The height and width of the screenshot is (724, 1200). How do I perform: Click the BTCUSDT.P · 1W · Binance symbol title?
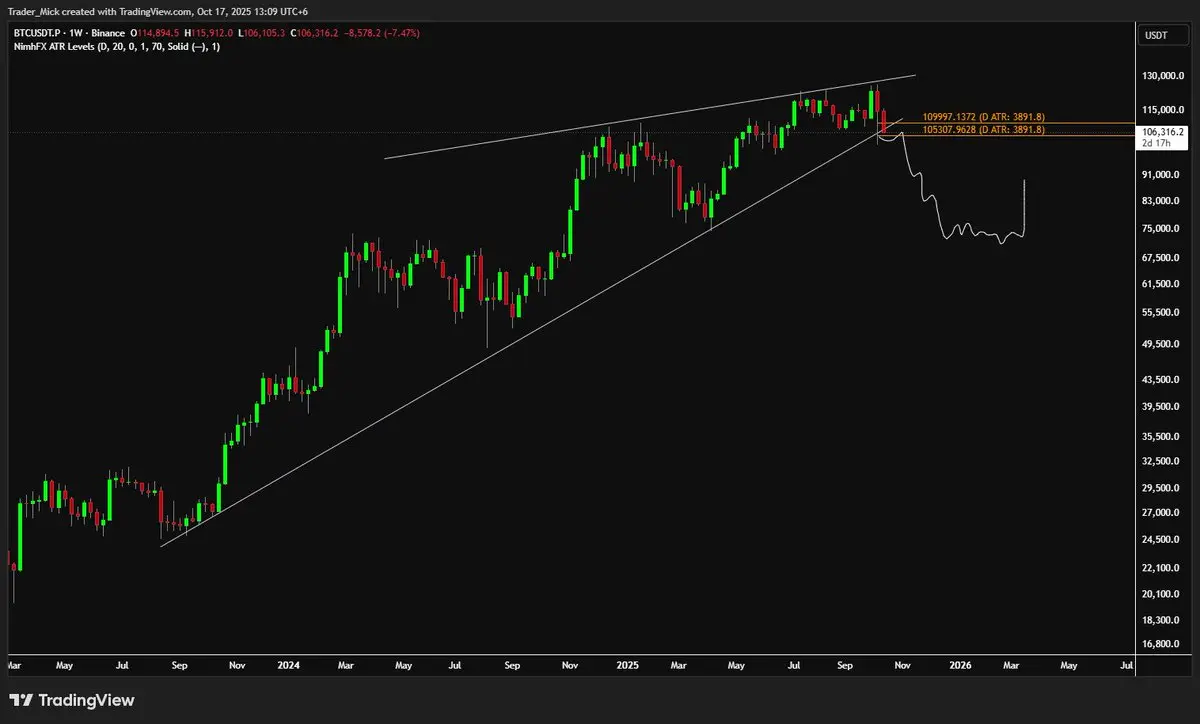[x=70, y=33]
